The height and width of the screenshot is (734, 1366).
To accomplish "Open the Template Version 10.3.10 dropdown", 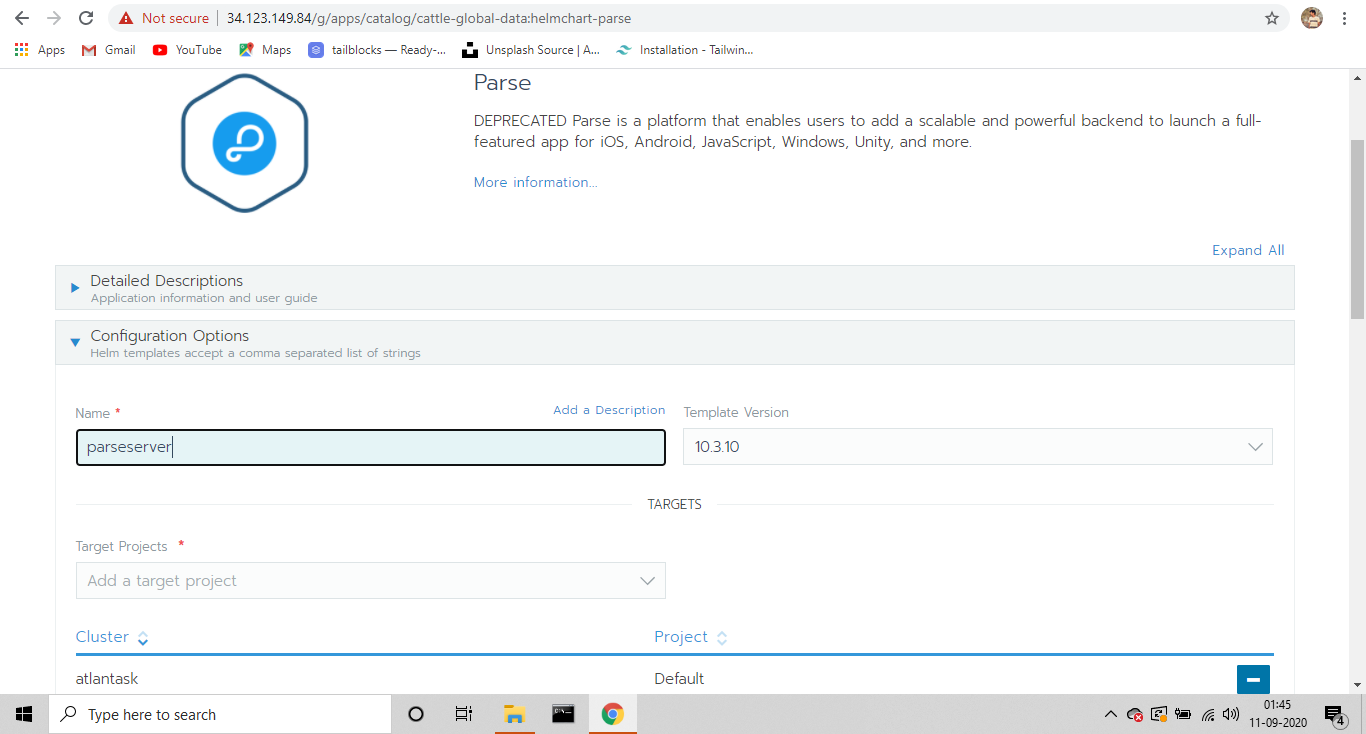I will (x=978, y=447).
